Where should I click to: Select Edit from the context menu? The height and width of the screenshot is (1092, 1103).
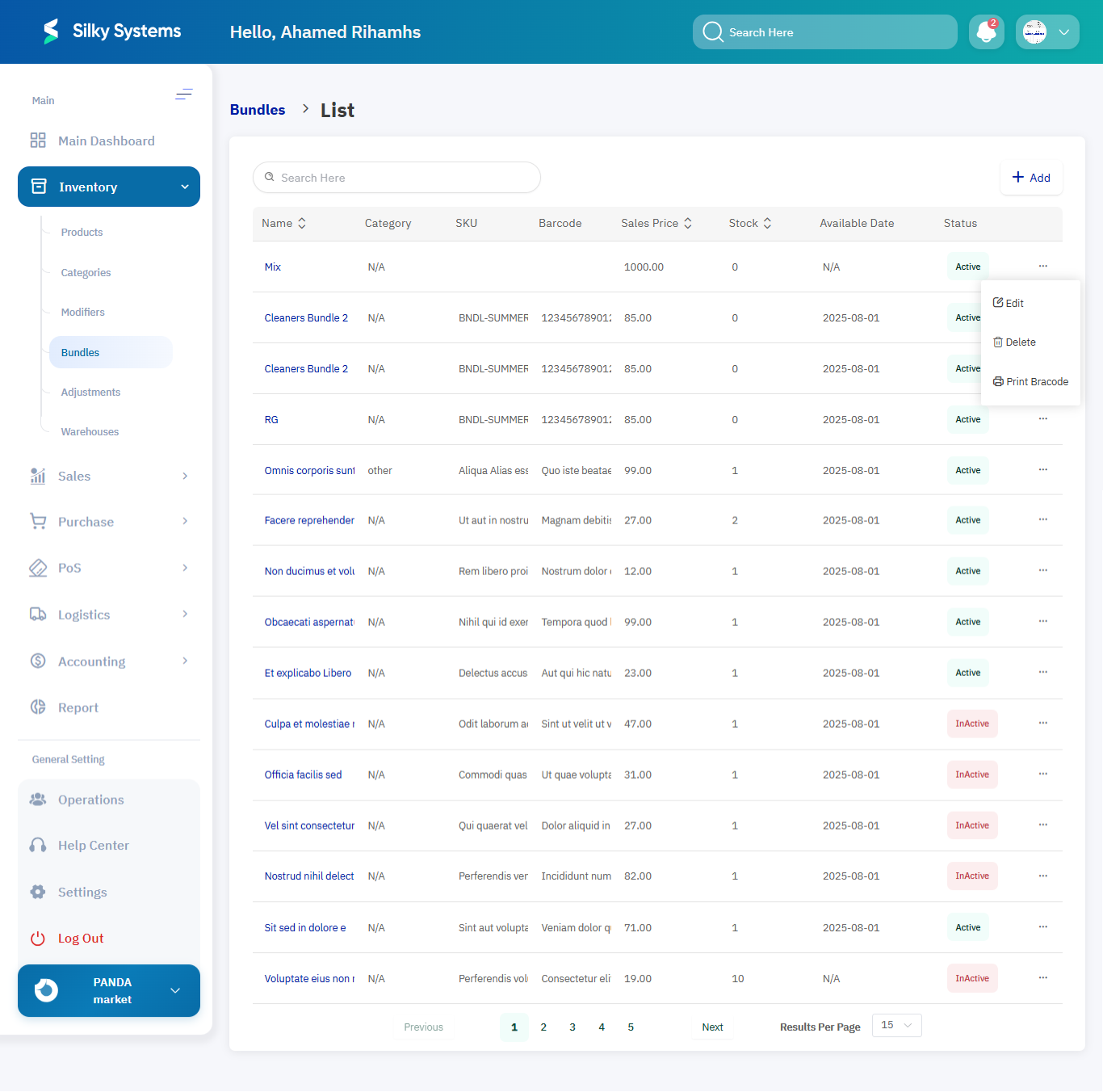1009,303
